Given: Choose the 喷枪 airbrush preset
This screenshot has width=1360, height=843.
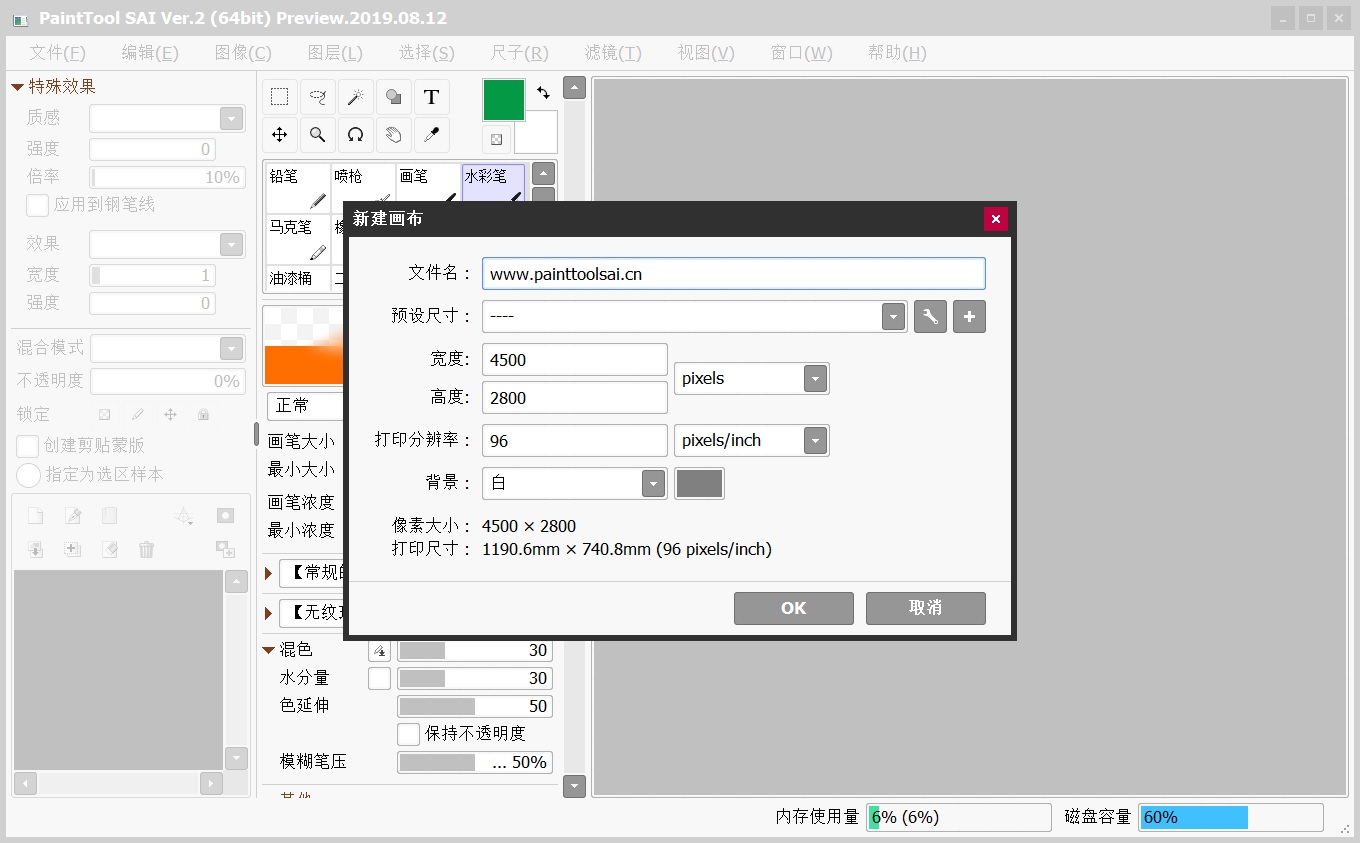Looking at the screenshot, I should [x=363, y=184].
